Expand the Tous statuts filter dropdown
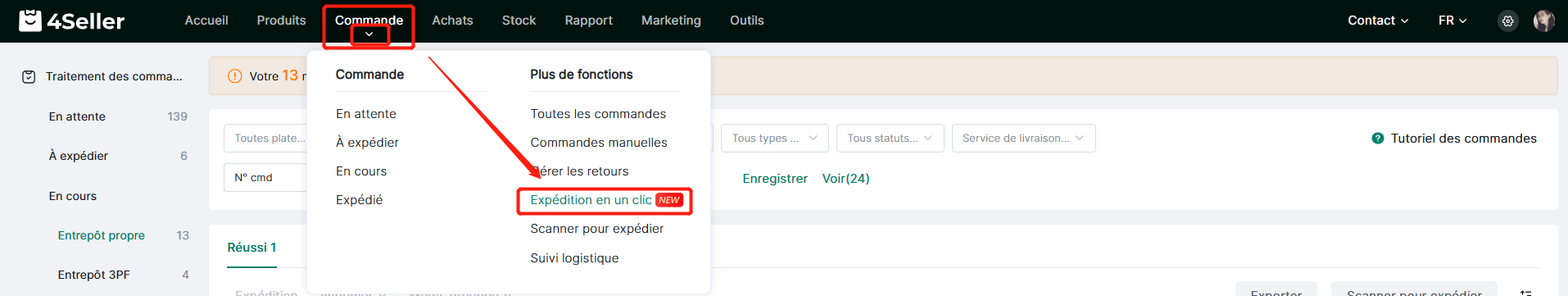1568x296 pixels. click(890, 139)
